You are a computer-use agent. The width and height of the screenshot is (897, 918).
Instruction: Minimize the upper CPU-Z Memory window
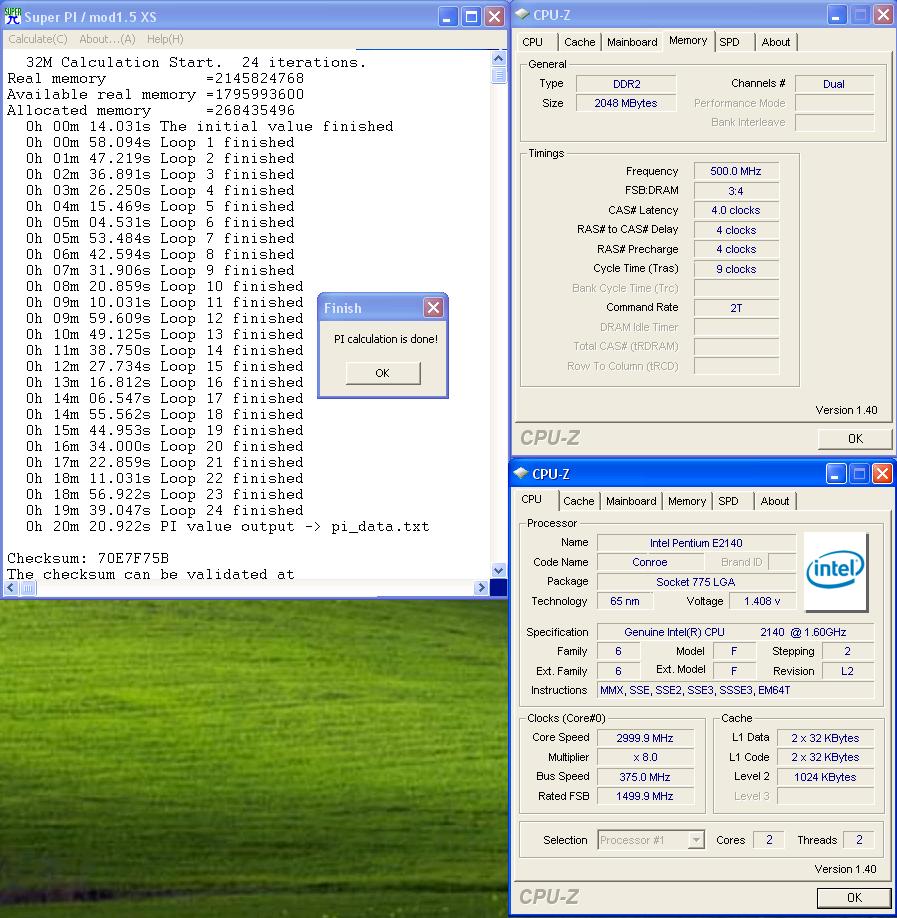pyautogui.click(x=836, y=15)
